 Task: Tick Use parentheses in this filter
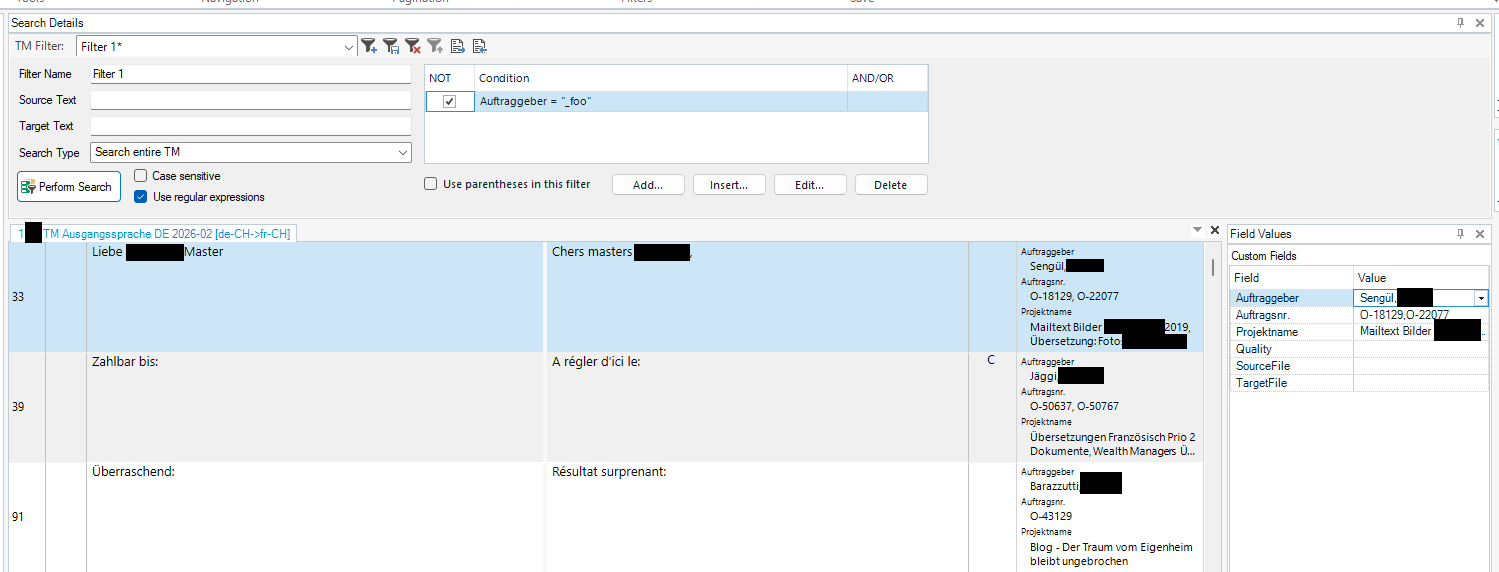[431, 184]
